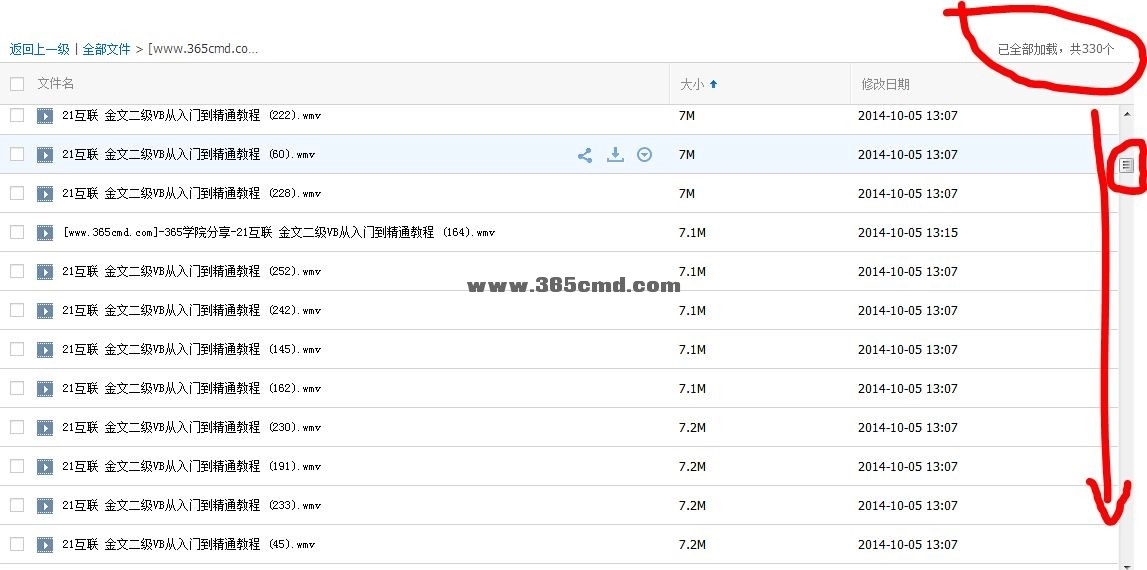Click 返回上一级 to go back
The width and height of the screenshot is (1147, 570).
[39, 49]
